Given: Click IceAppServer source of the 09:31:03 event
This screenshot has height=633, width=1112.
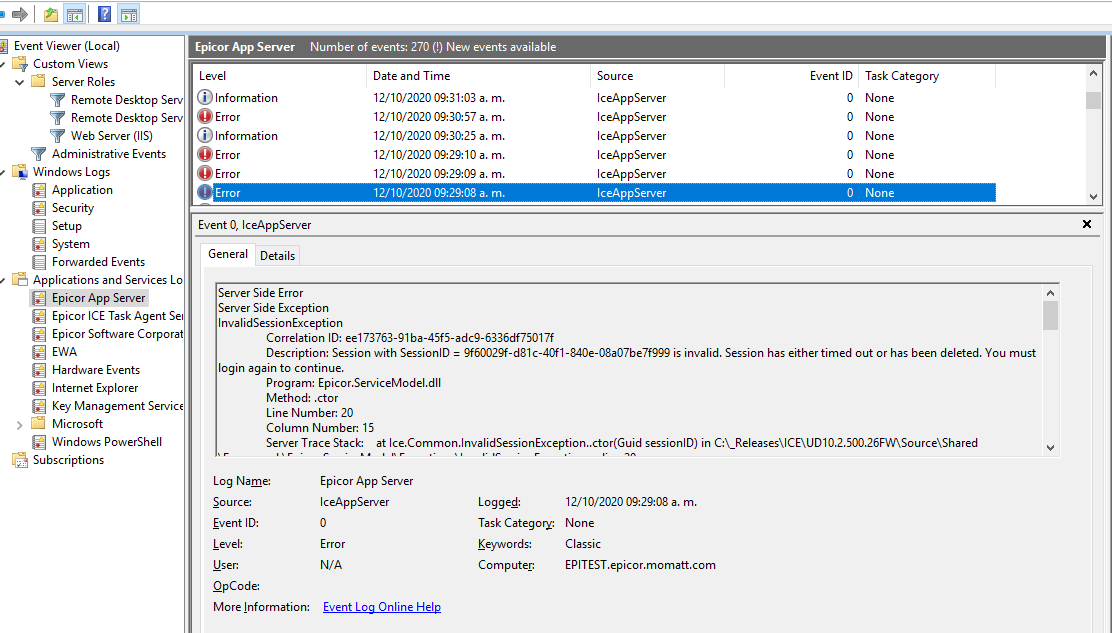Looking at the screenshot, I should [631, 98].
